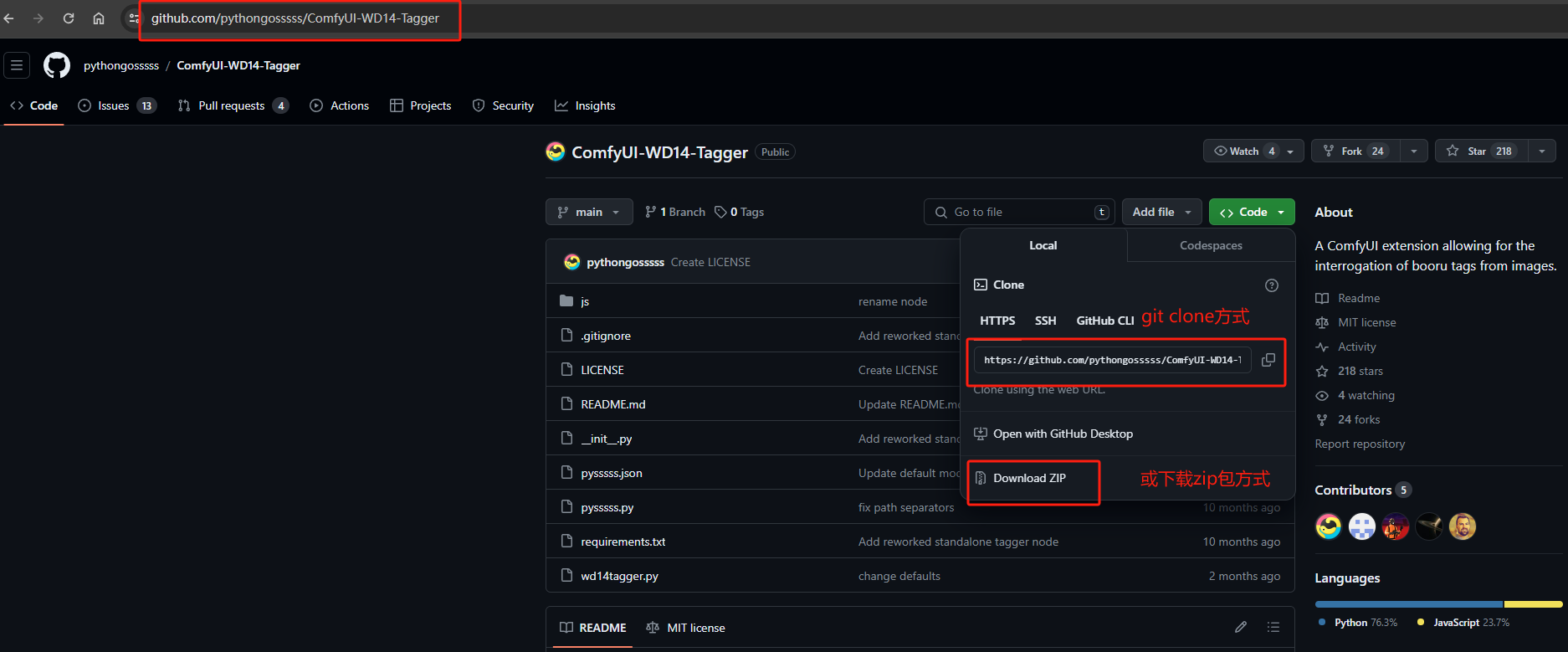Open the .gitignore file
This screenshot has width=1568, height=652.
click(x=606, y=336)
